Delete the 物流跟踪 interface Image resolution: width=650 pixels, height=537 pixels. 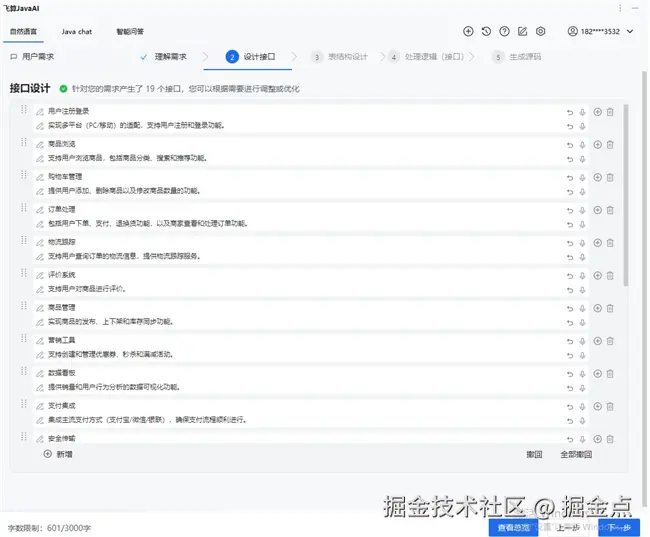pyautogui.click(x=610, y=243)
